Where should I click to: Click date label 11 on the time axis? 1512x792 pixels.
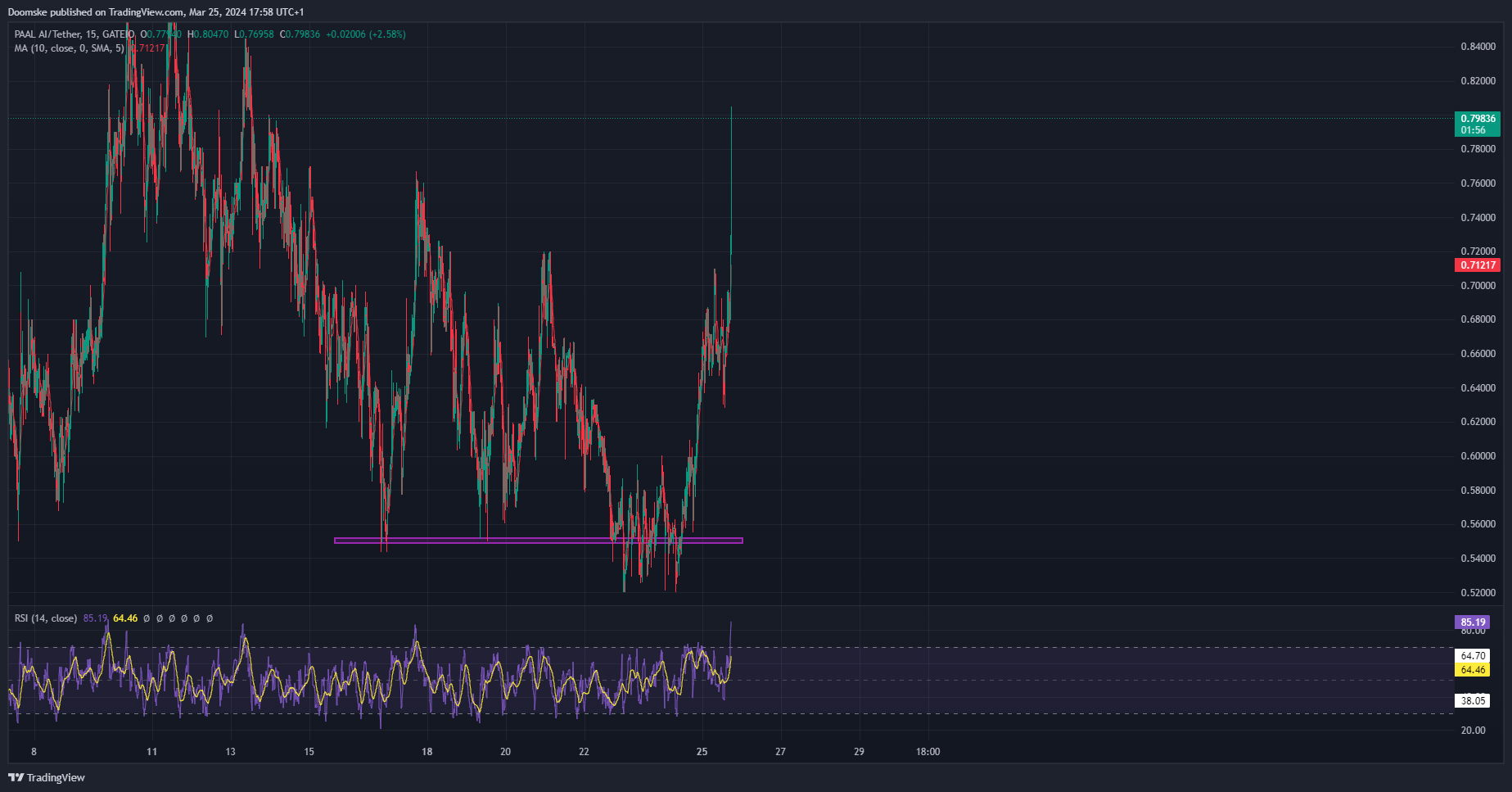151,752
